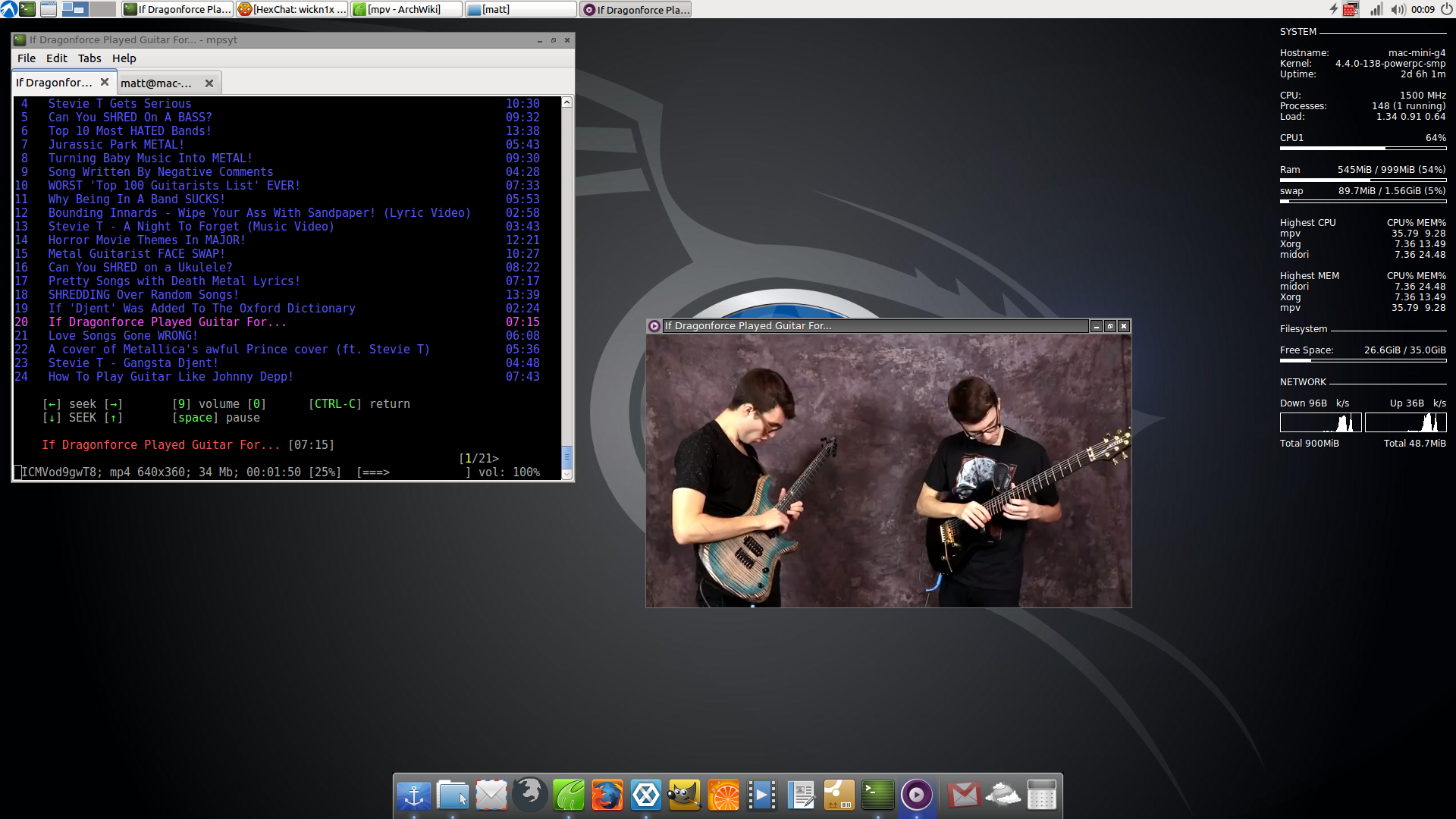Screen dimensions: 1456x819
Task: Switch to second workspace in pager
Action: [102, 9]
